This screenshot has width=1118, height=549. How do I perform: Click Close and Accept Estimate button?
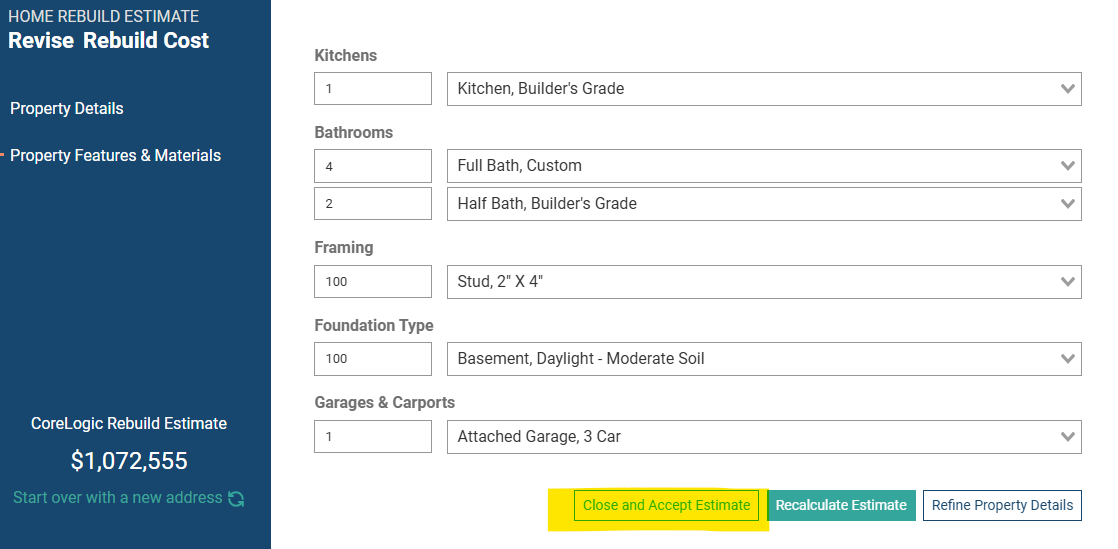(x=667, y=506)
